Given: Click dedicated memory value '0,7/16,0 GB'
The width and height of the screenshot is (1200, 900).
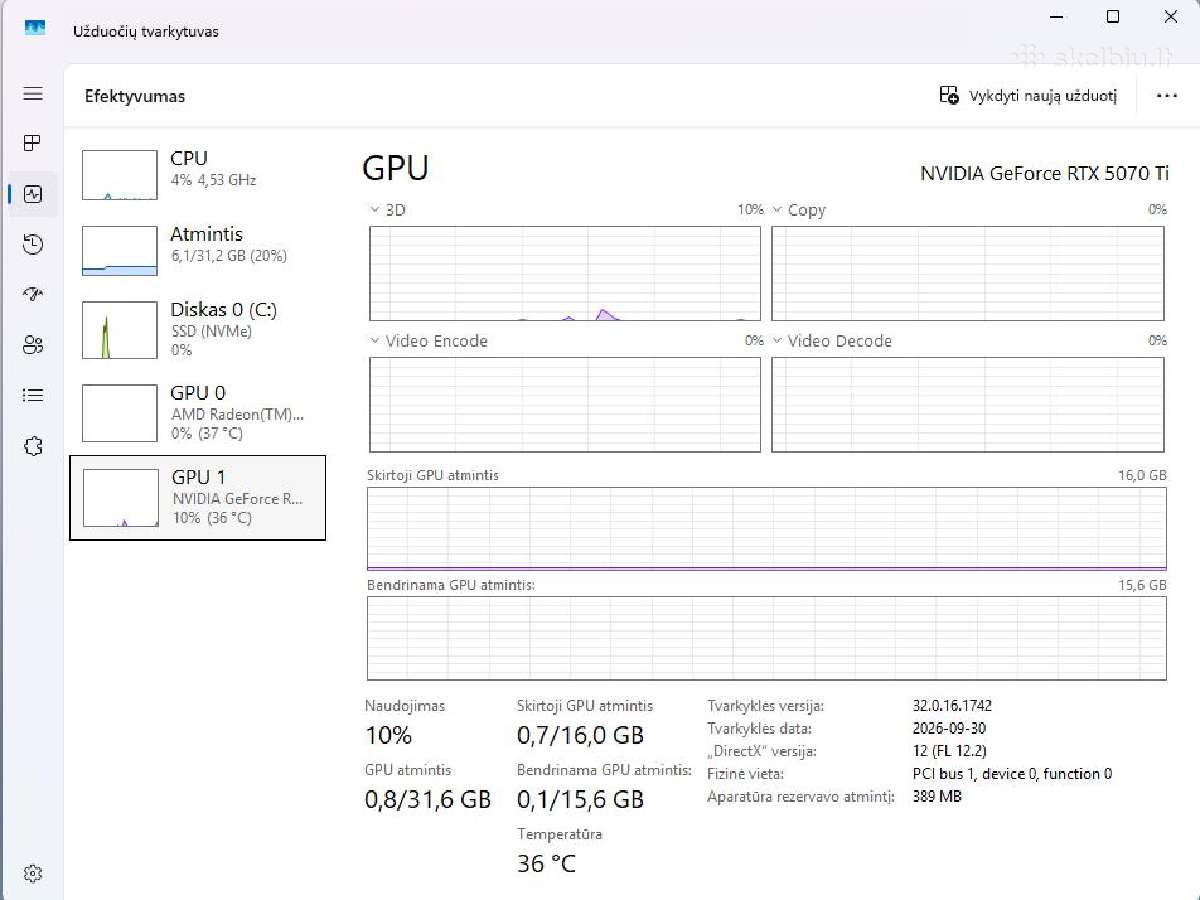Looking at the screenshot, I should pyautogui.click(x=580, y=736).
